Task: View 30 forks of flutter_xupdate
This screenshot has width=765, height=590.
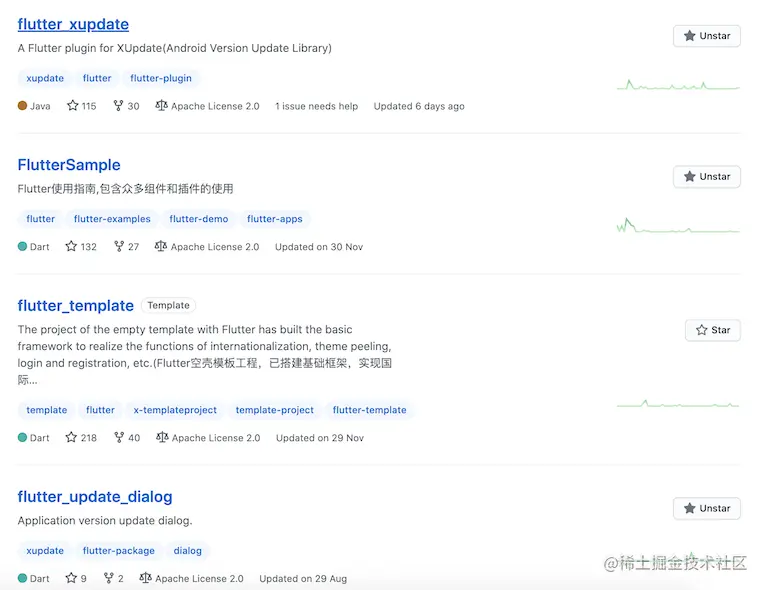Action: (x=126, y=106)
